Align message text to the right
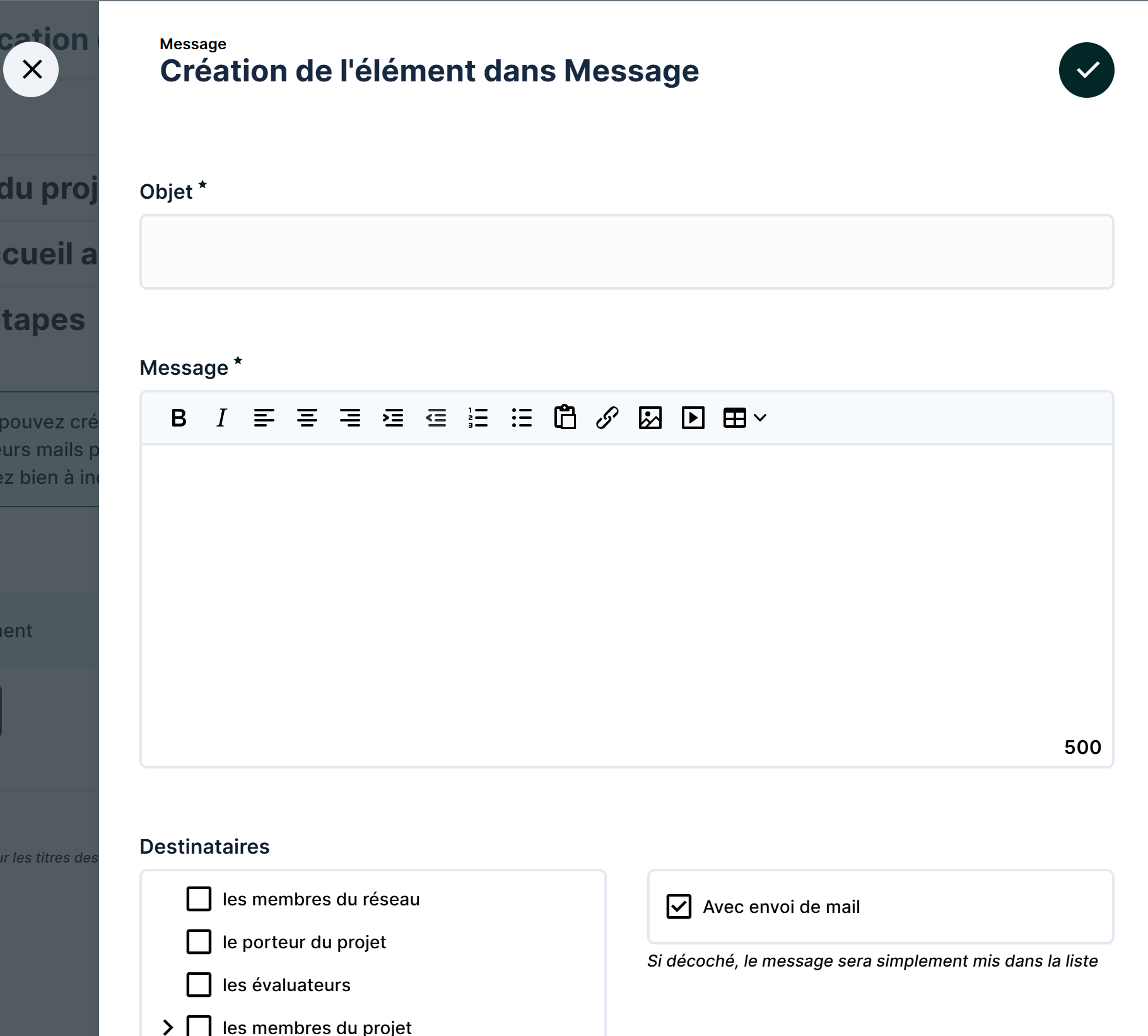The width and height of the screenshot is (1148, 1036). 350,418
